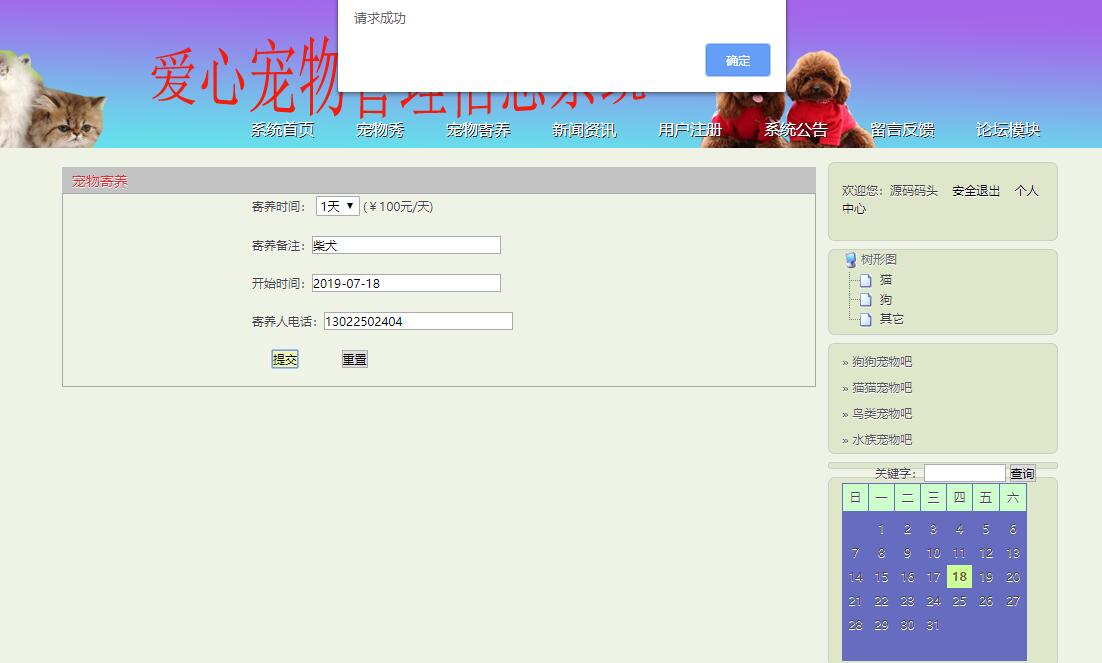Open the 系统公告 section

click(795, 129)
